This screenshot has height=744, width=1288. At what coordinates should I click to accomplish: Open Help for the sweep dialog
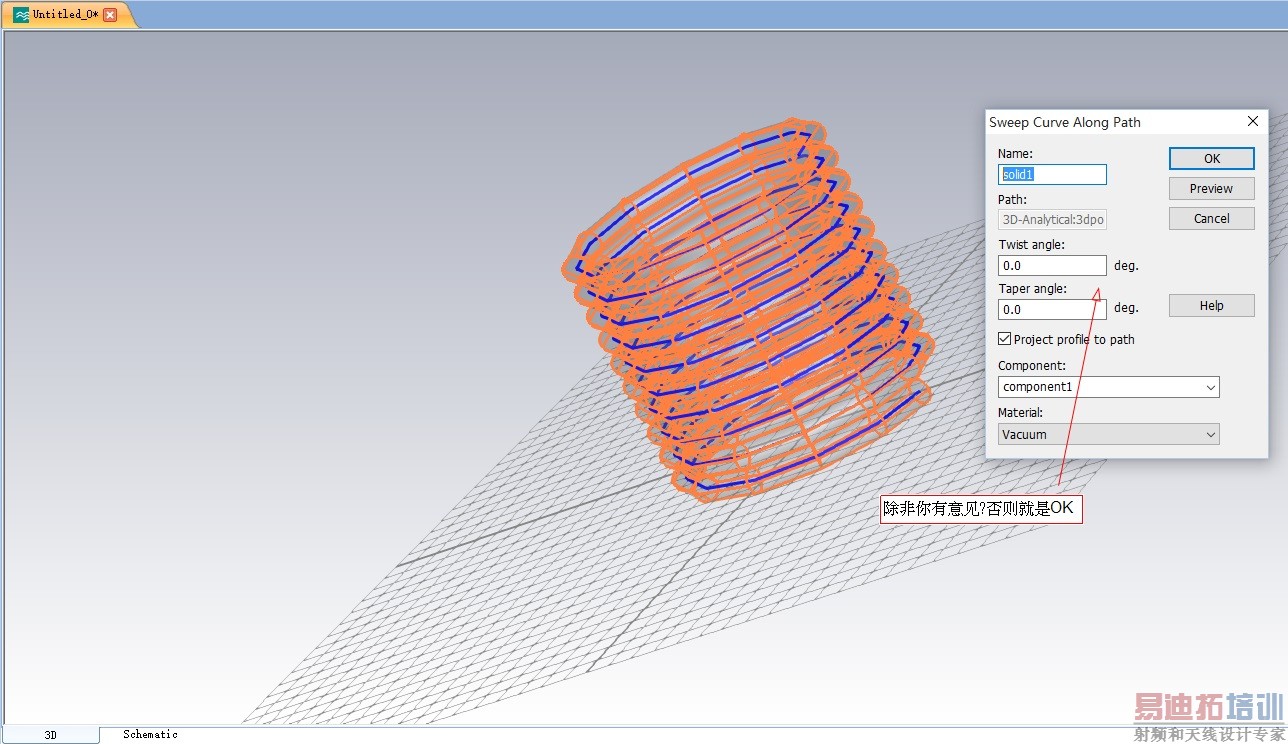(x=1211, y=306)
